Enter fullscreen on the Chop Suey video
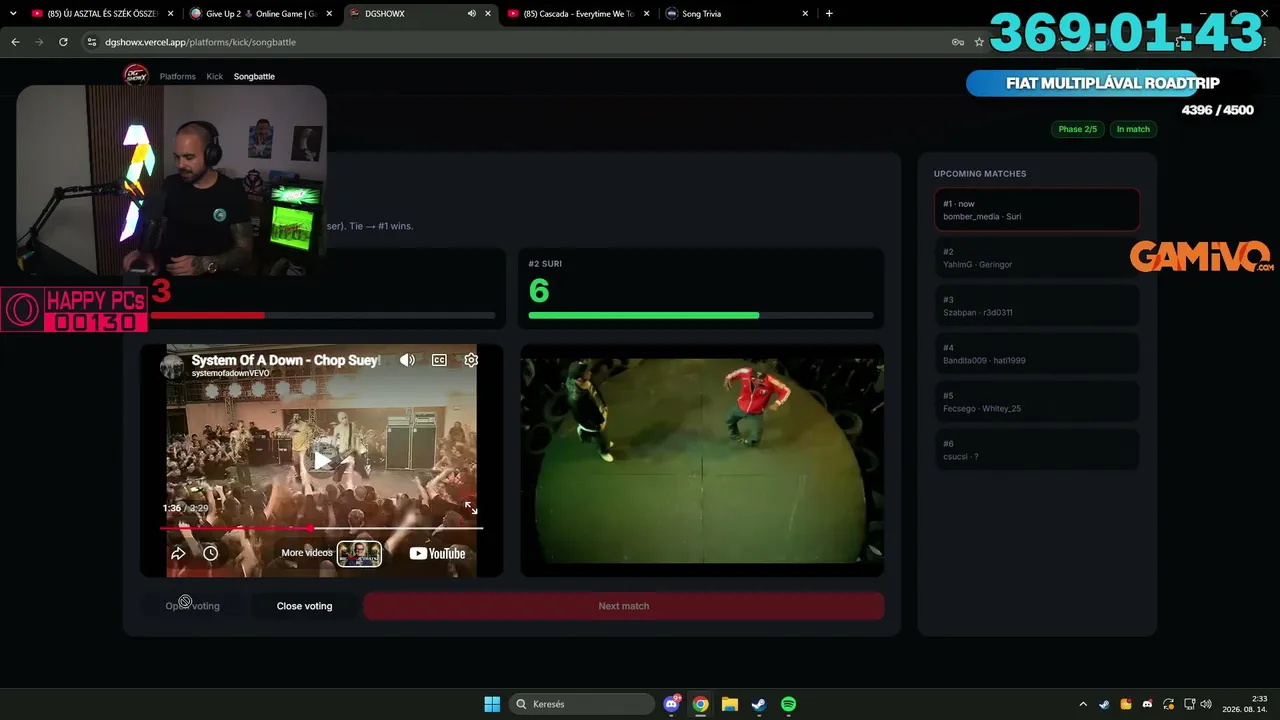The image size is (1280, 720). pos(471,508)
